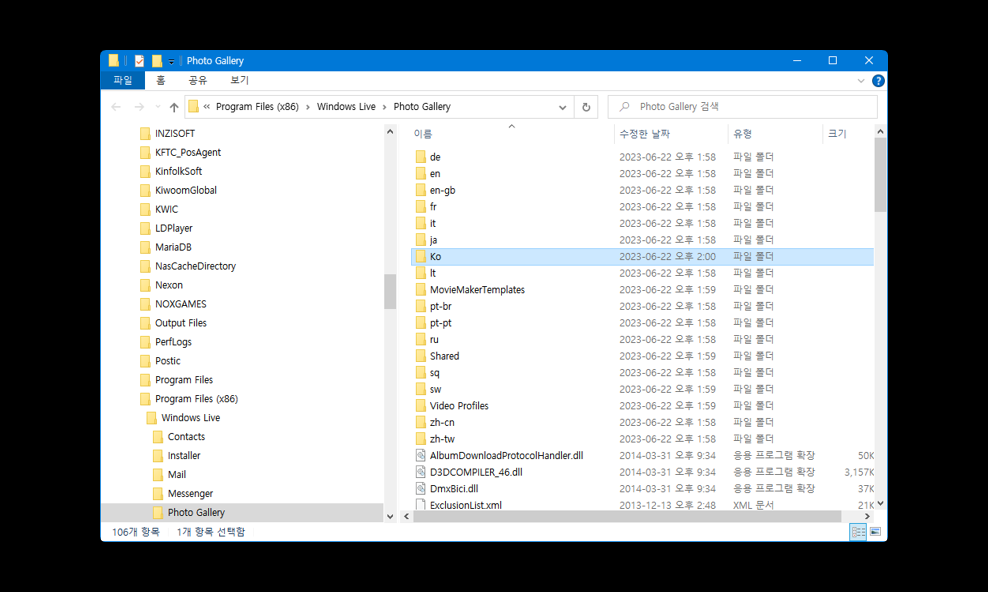Select the Video Profiles folder
This screenshot has height=592, width=988.
(x=459, y=406)
